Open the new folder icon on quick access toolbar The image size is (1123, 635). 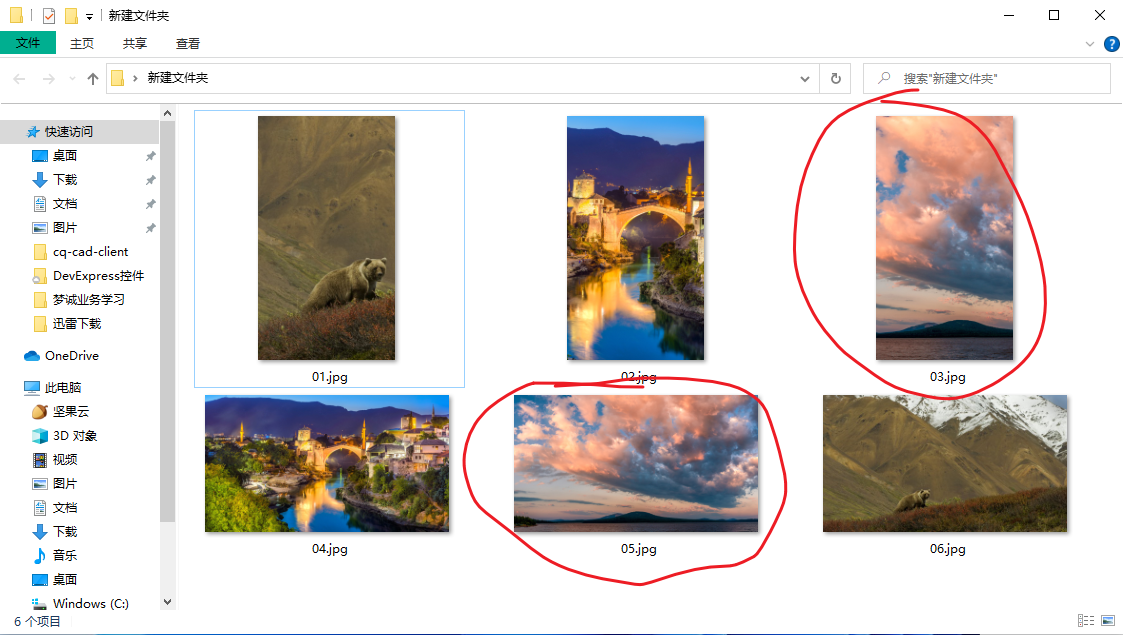tap(71, 15)
